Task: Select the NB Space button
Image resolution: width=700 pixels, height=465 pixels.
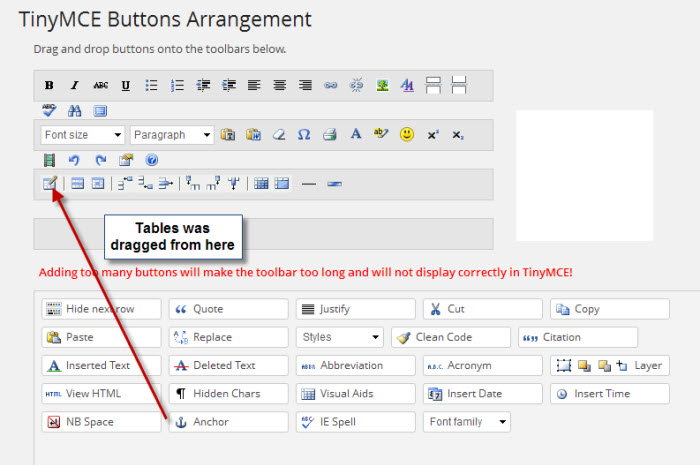Action: pyautogui.click(x=101, y=422)
